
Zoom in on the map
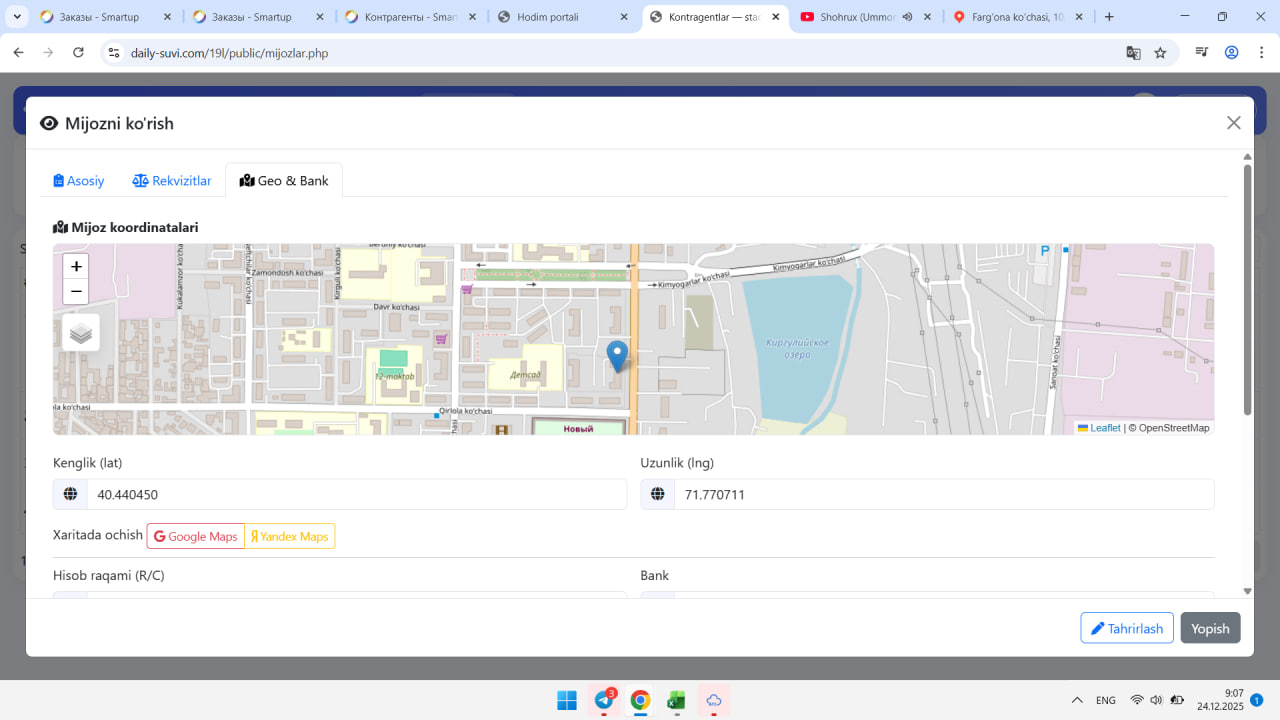(76, 267)
